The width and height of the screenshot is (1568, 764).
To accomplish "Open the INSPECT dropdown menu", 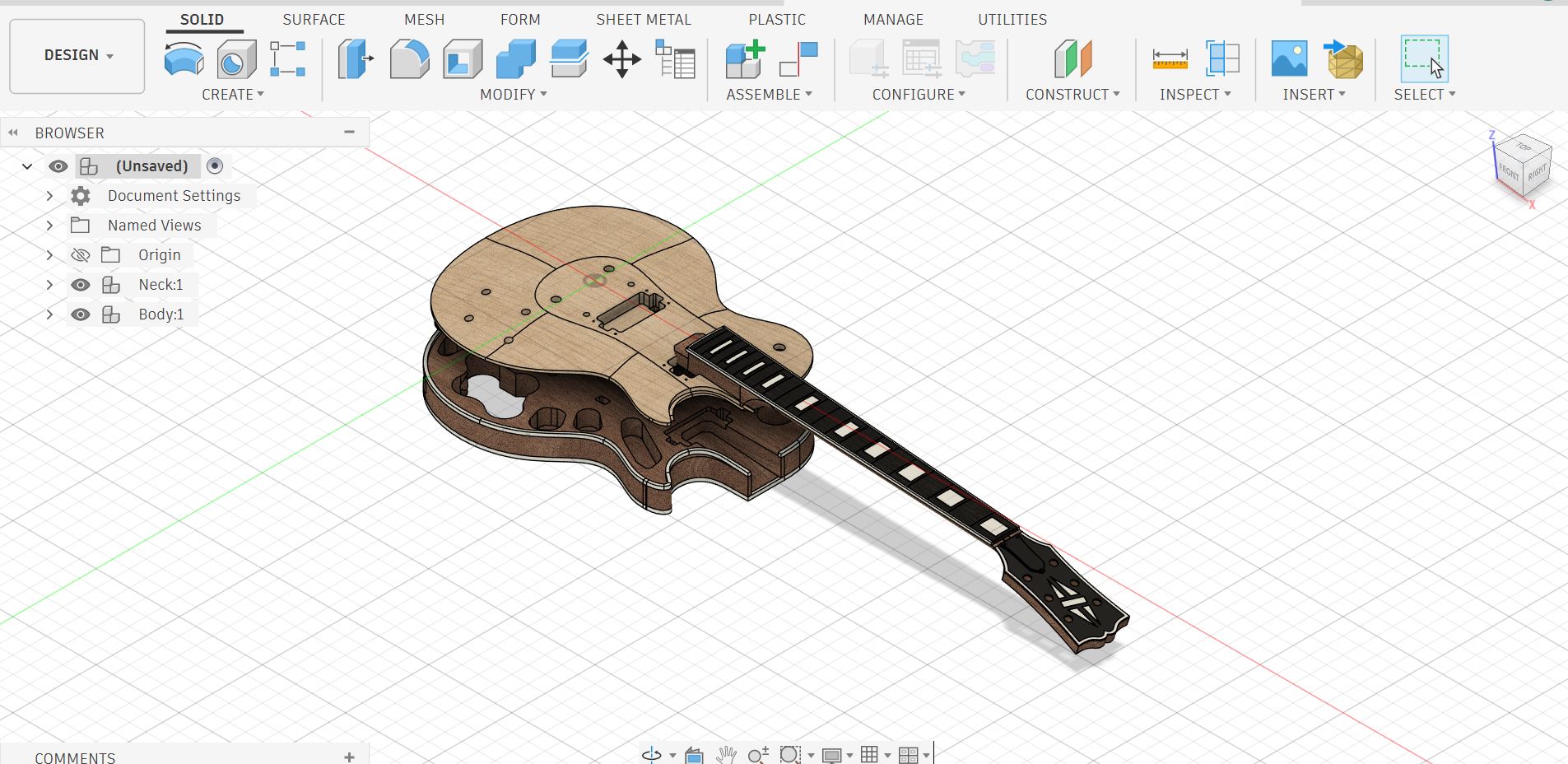I will (x=1195, y=95).
